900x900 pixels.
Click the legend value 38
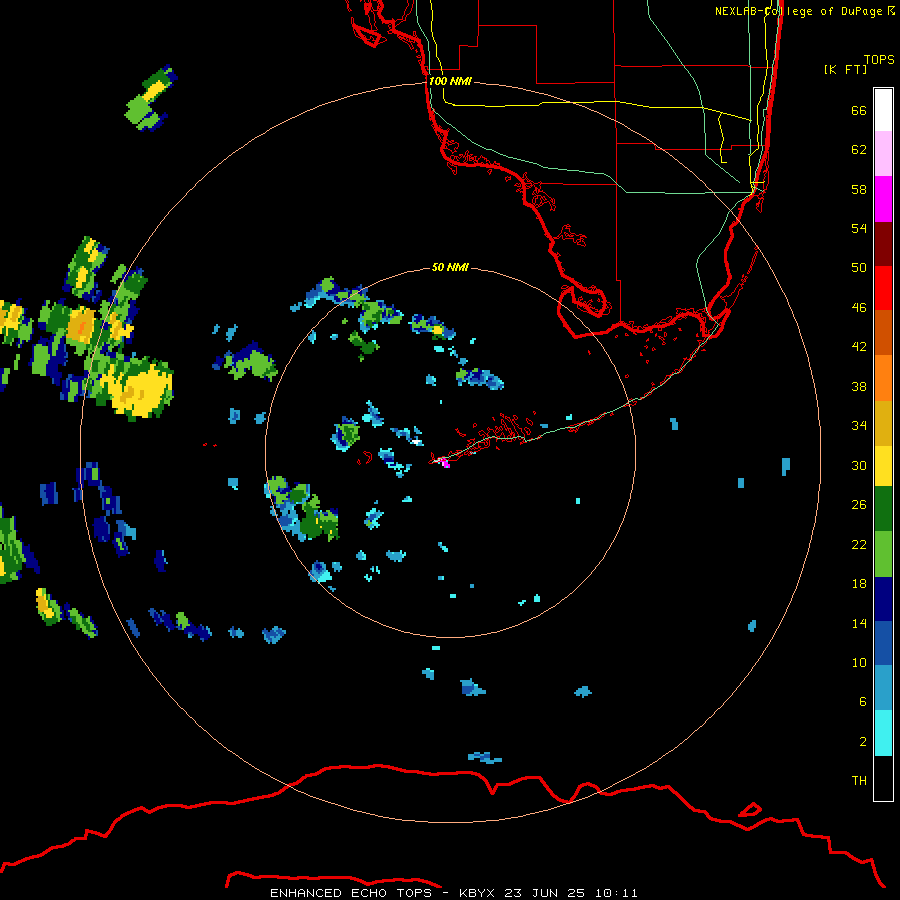click(859, 386)
